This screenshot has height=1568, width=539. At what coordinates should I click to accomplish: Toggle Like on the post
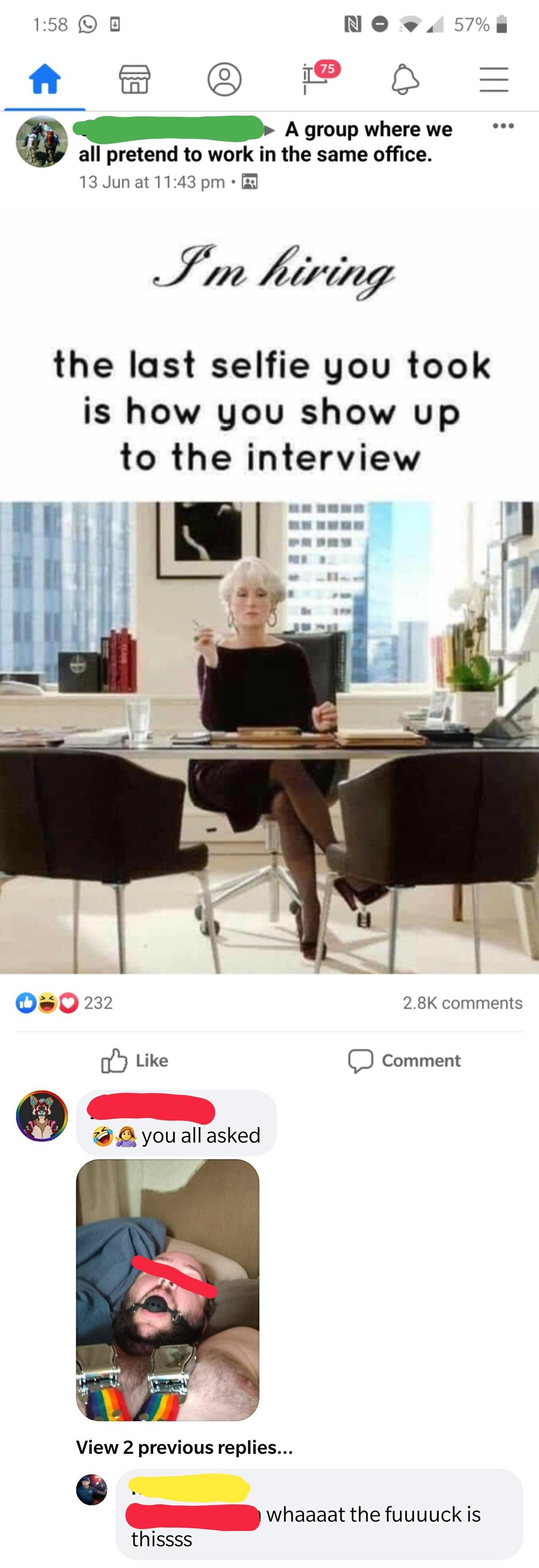[x=134, y=1060]
